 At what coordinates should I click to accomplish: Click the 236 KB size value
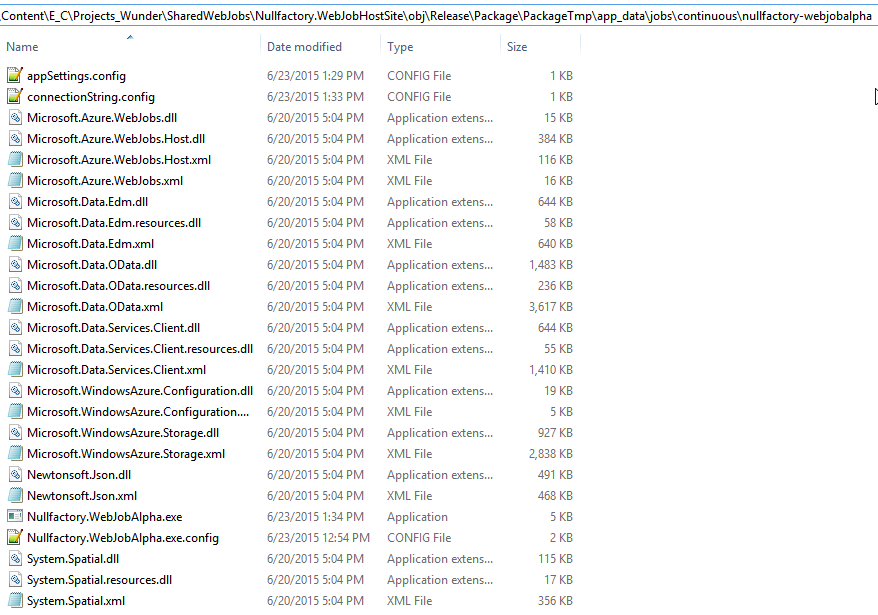point(555,286)
